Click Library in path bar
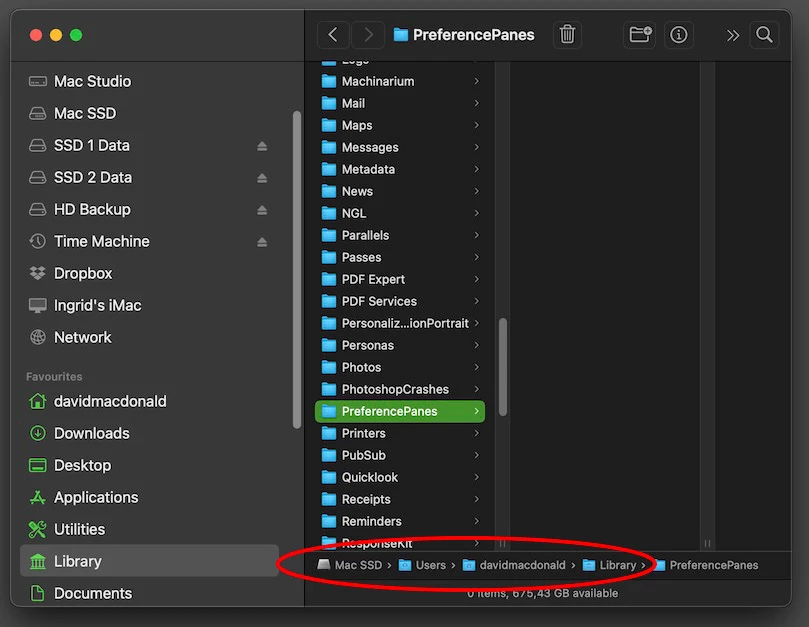Viewport: 809px width, 627px height. (609, 565)
